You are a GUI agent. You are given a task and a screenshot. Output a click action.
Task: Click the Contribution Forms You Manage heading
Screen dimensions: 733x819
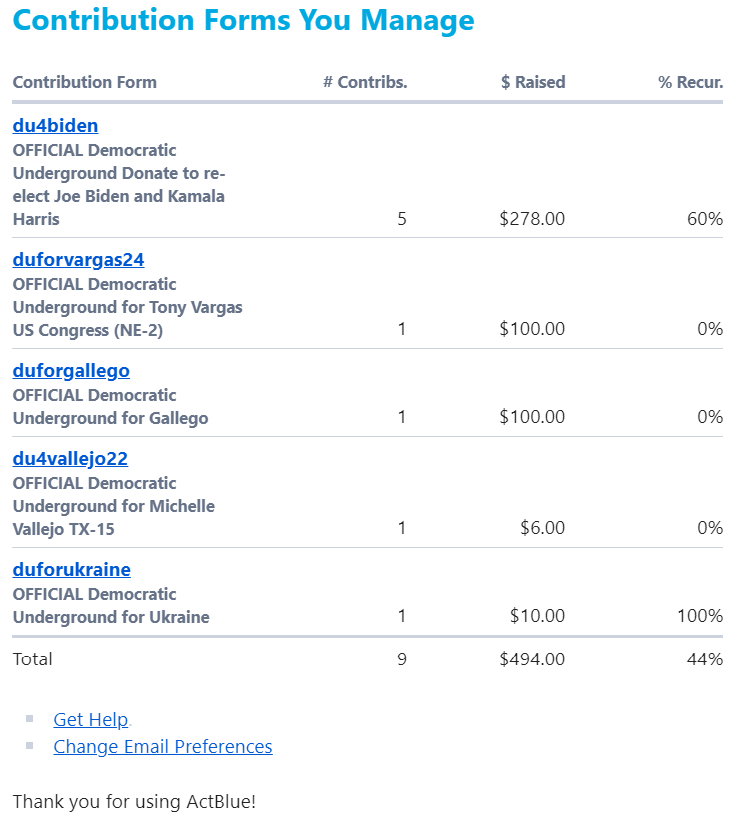click(x=243, y=20)
